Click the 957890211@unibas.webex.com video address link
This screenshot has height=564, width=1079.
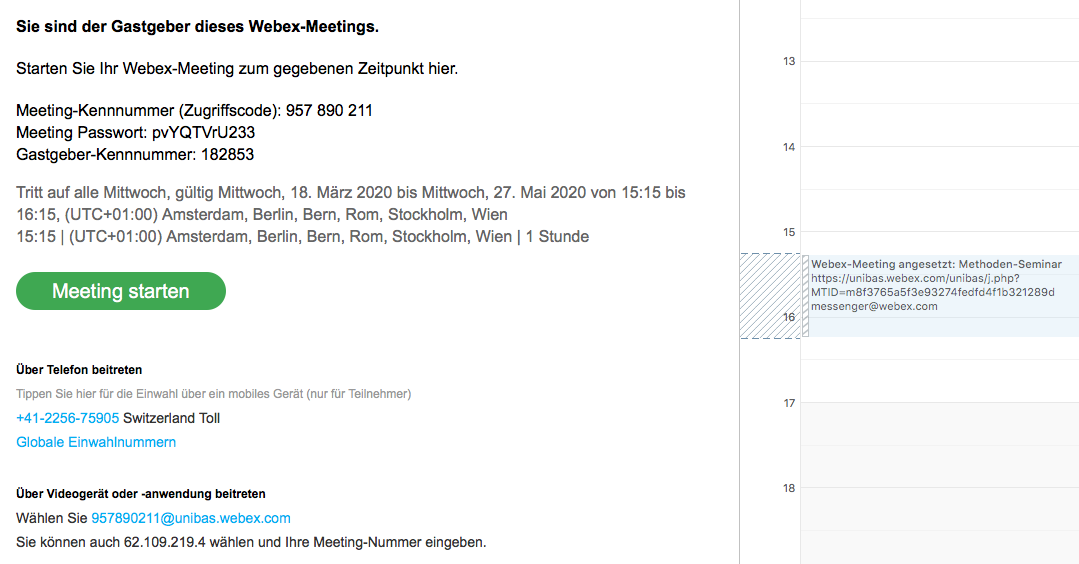tap(191, 518)
